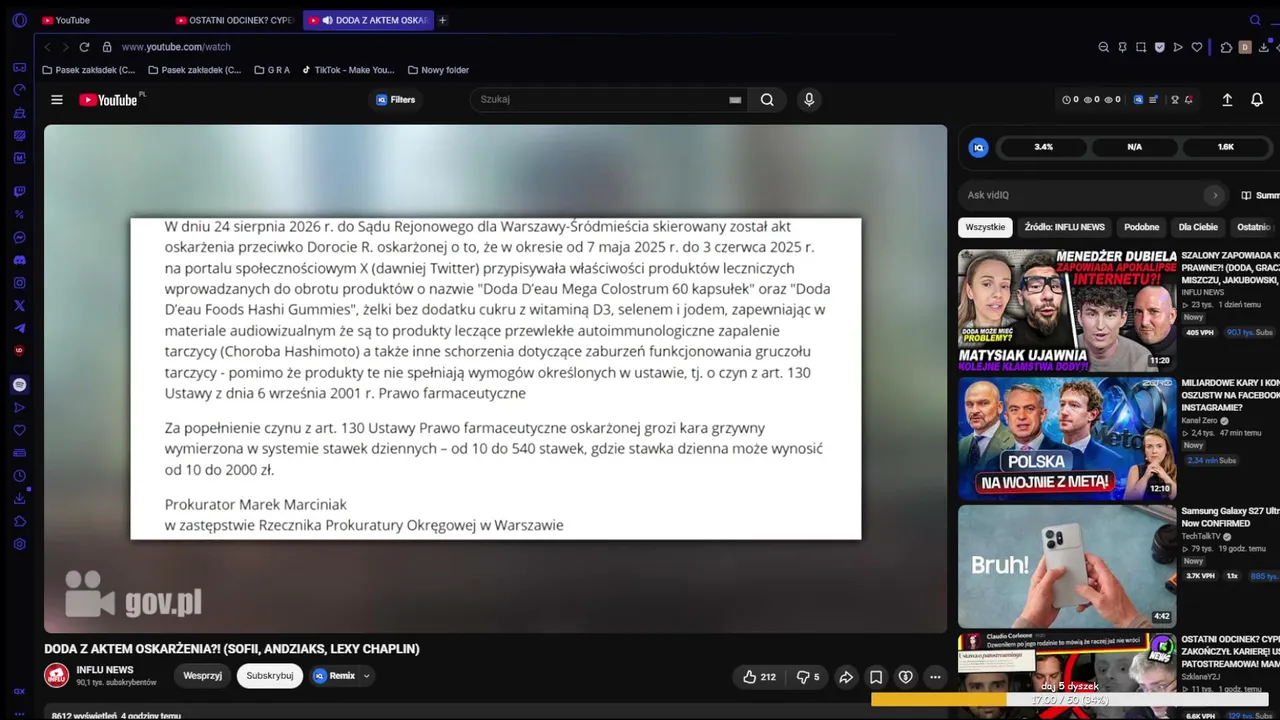1280x720 pixels.
Task: Open Twitch from the Opera sidebar
Action: coord(19,191)
